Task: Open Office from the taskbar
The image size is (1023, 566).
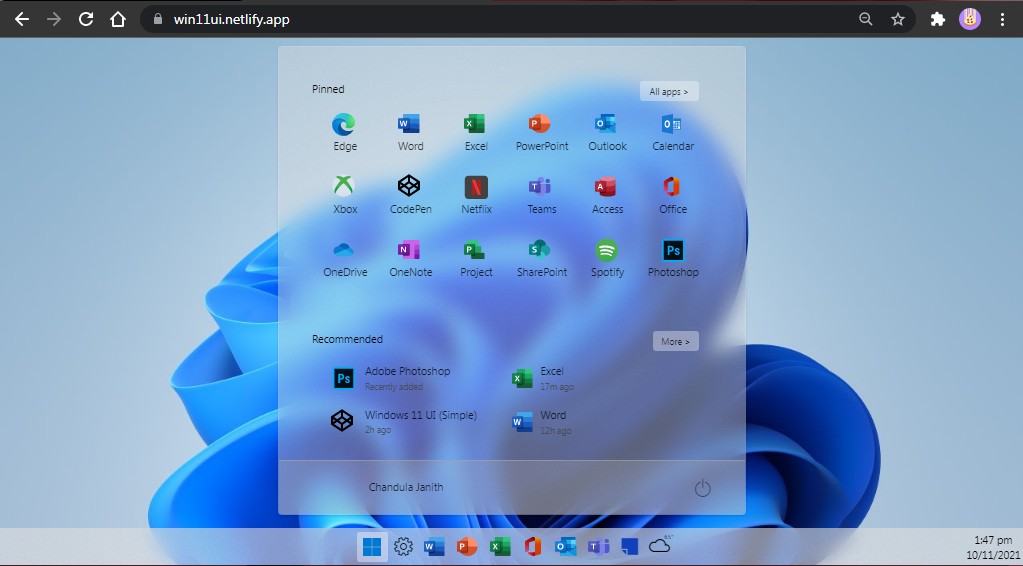Action: 533,546
